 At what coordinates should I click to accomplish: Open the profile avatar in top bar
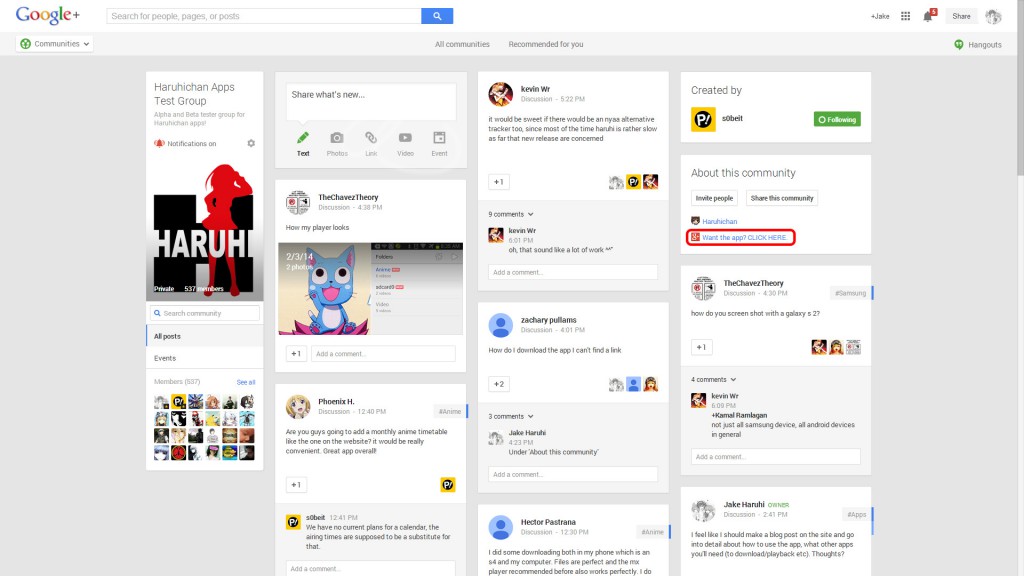(x=993, y=16)
